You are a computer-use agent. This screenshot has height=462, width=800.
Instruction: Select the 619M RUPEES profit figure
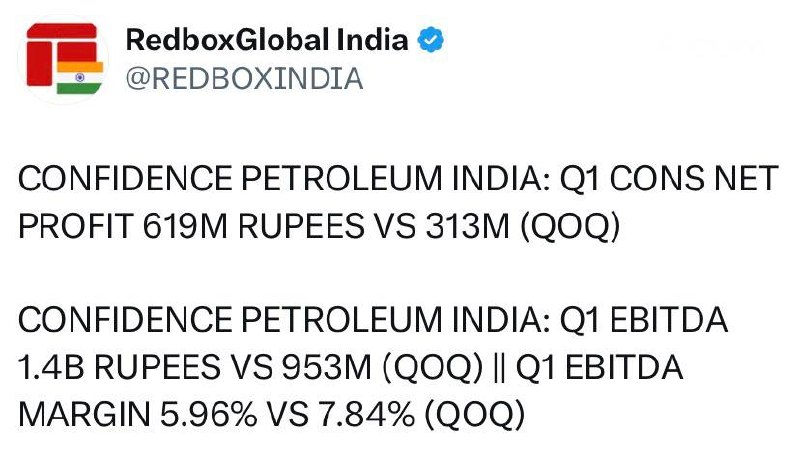(x=253, y=226)
